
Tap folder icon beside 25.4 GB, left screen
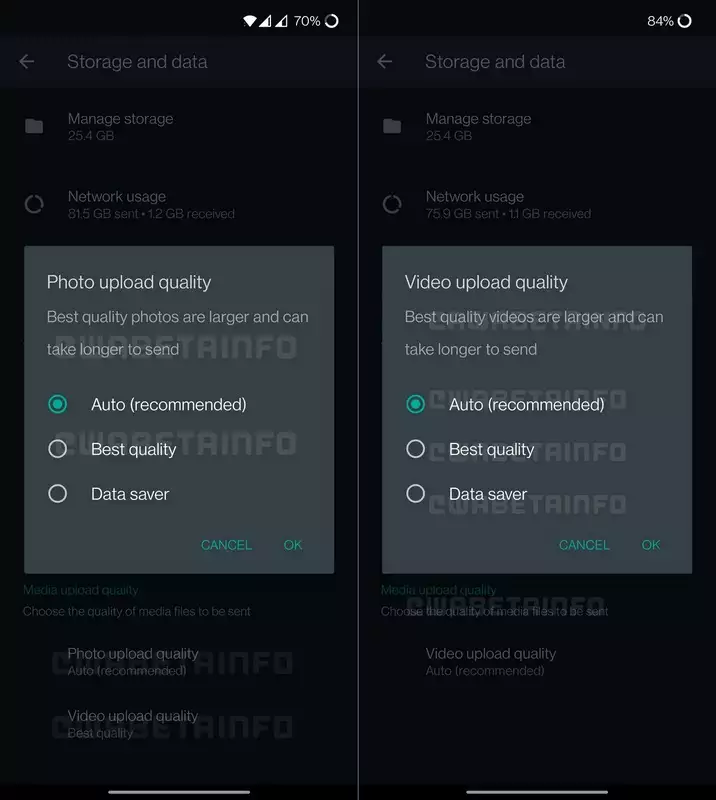coord(34,126)
